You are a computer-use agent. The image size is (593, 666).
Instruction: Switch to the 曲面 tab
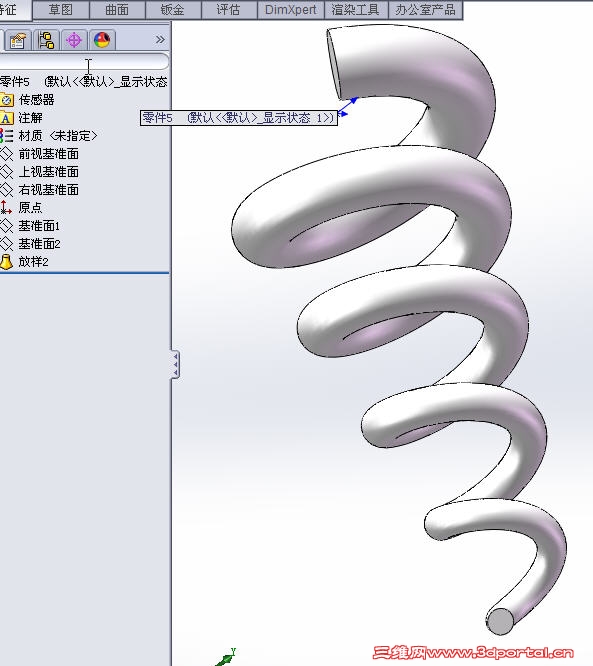pos(117,9)
